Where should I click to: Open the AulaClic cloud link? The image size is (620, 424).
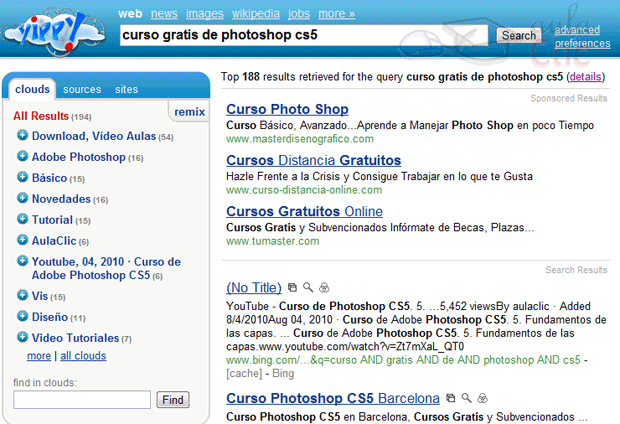(54, 240)
